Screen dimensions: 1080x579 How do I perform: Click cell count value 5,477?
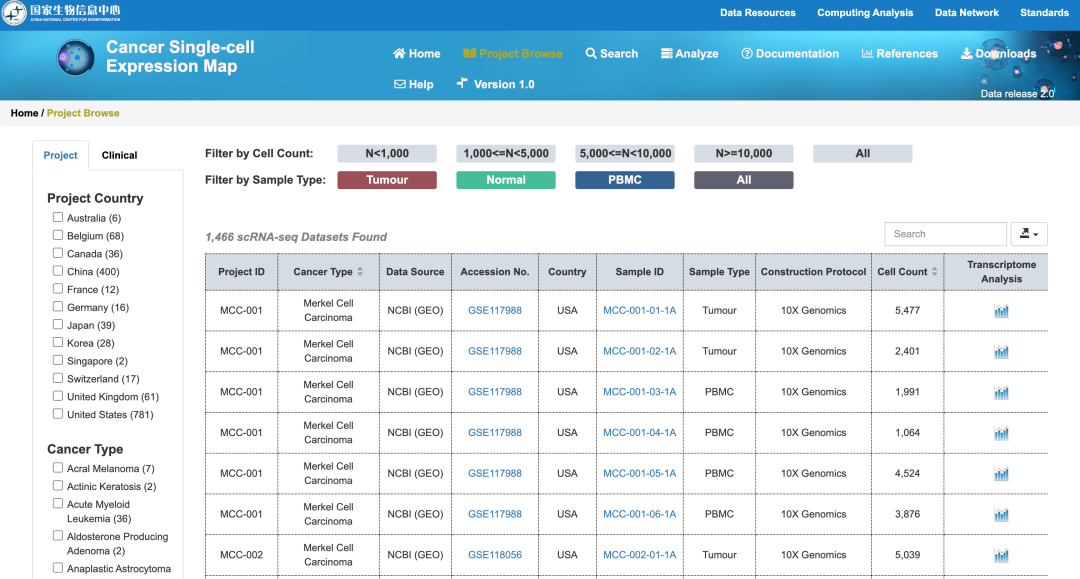click(907, 310)
